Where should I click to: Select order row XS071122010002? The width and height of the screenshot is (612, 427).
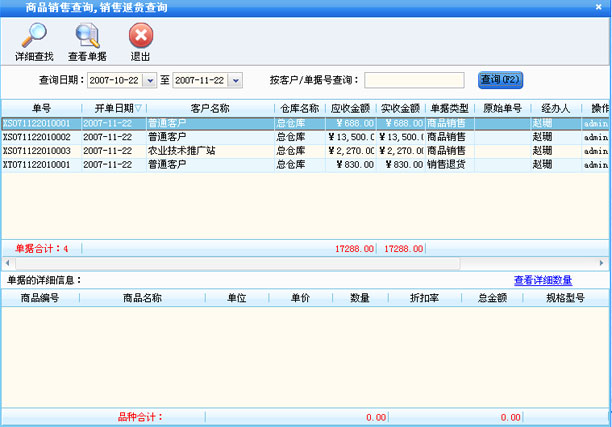[x=41, y=137]
